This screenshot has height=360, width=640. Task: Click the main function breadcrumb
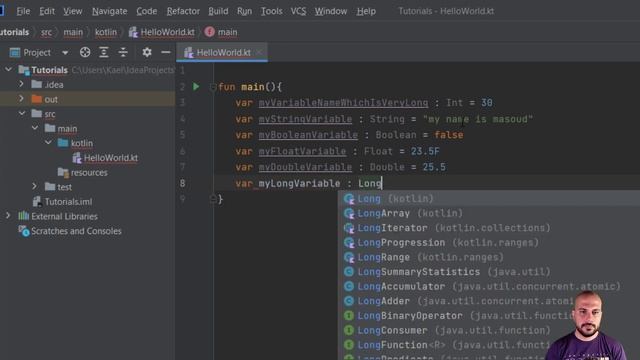point(221,32)
